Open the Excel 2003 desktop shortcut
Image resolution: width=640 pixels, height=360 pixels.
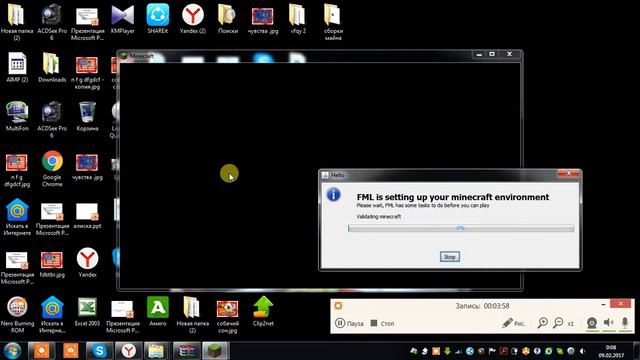87,312
